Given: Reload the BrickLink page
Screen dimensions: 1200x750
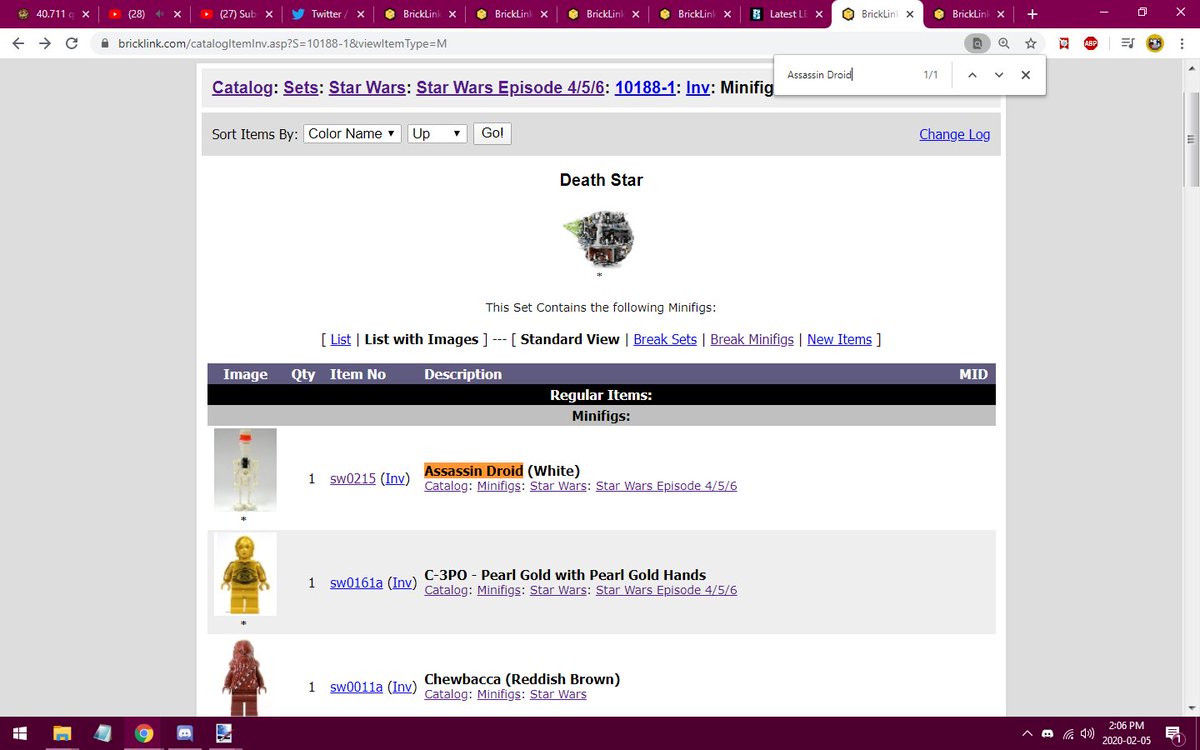Looking at the screenshot, I should pos(72,44).
